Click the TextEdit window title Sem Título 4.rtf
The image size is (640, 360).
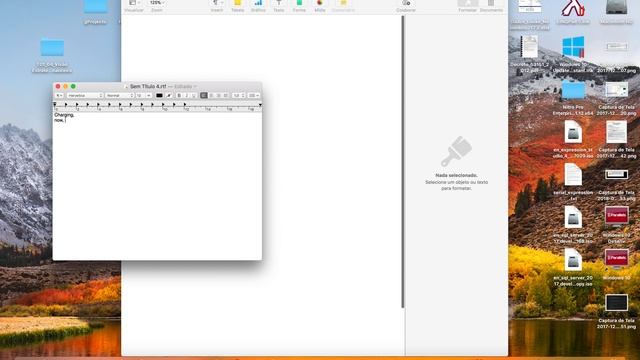tap(148, 87)
